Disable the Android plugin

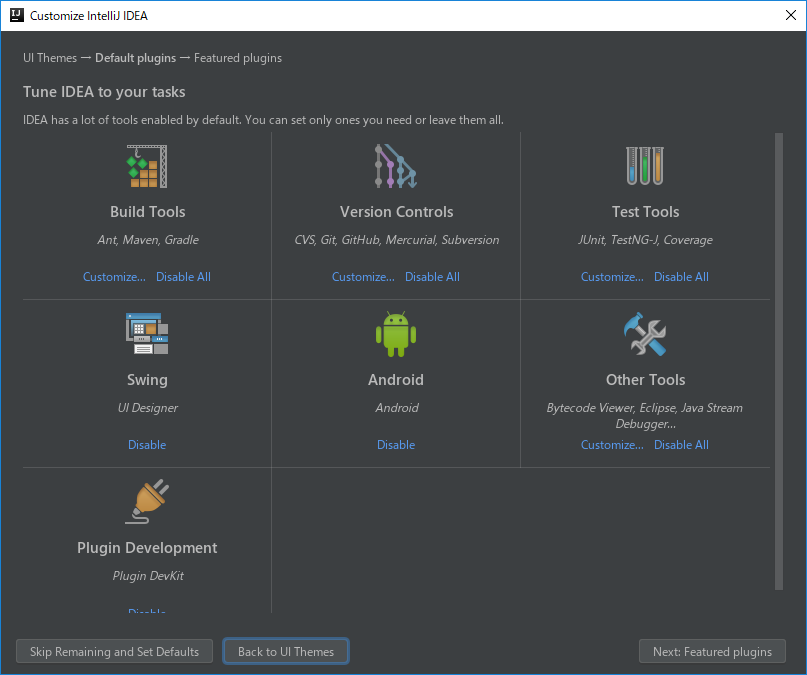396,445
